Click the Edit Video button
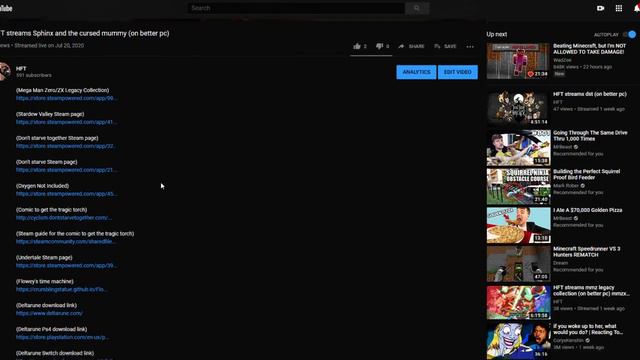 point(458,72)
